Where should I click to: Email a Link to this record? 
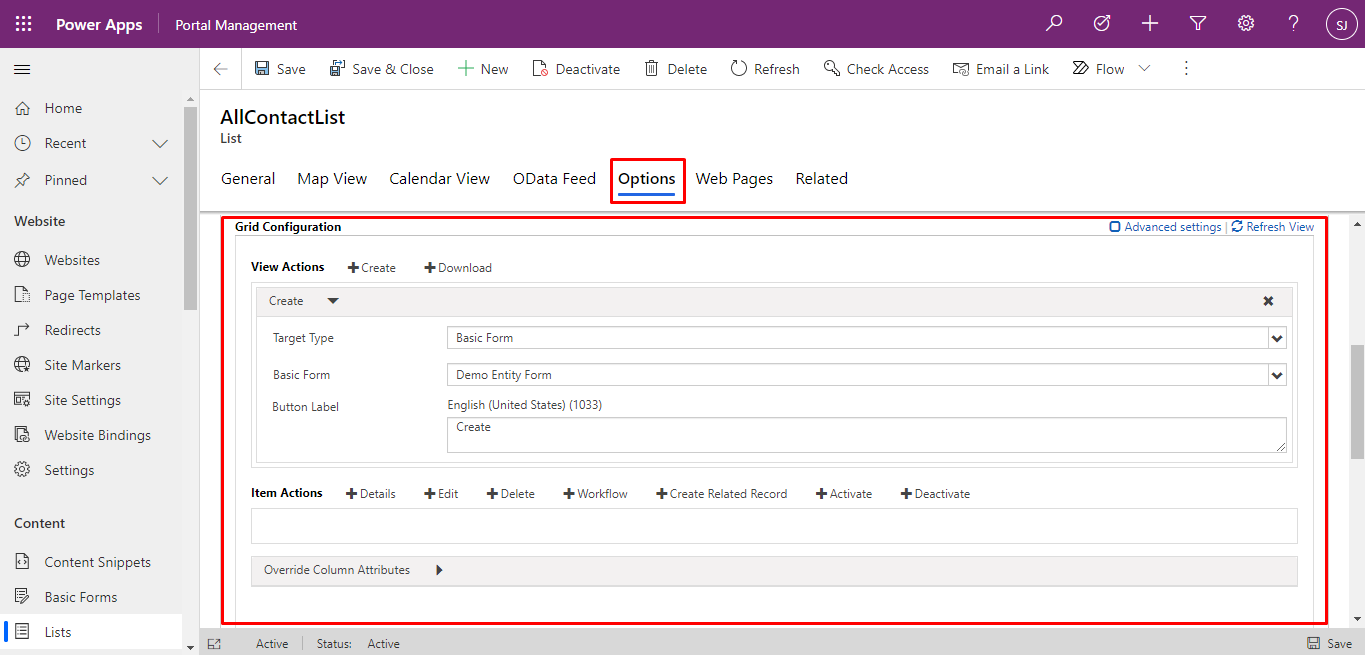(x=1000, y=68)
